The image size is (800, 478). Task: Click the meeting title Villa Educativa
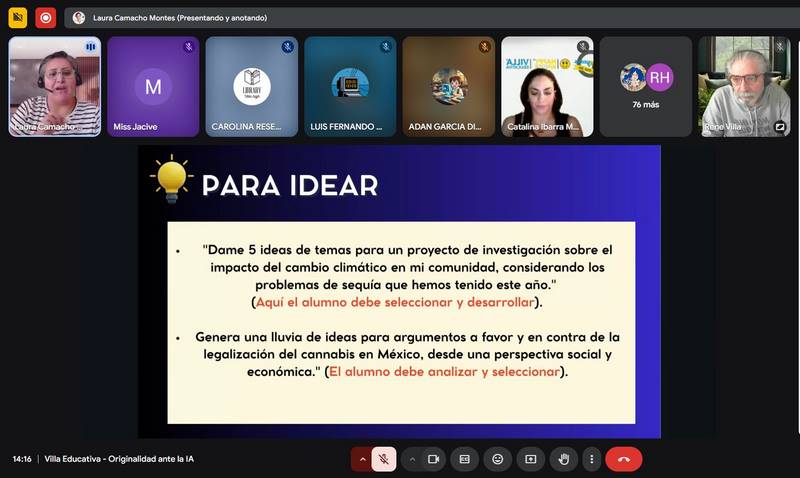tap(119, 459)
